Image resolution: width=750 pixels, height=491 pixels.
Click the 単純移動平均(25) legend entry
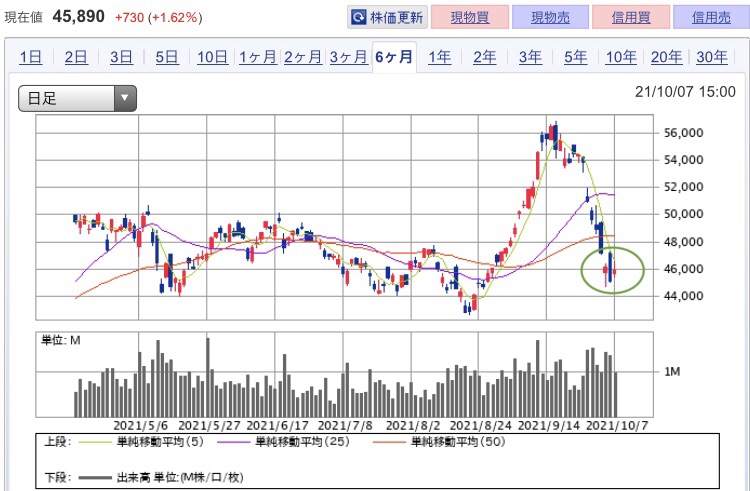(x=302, y=442)
